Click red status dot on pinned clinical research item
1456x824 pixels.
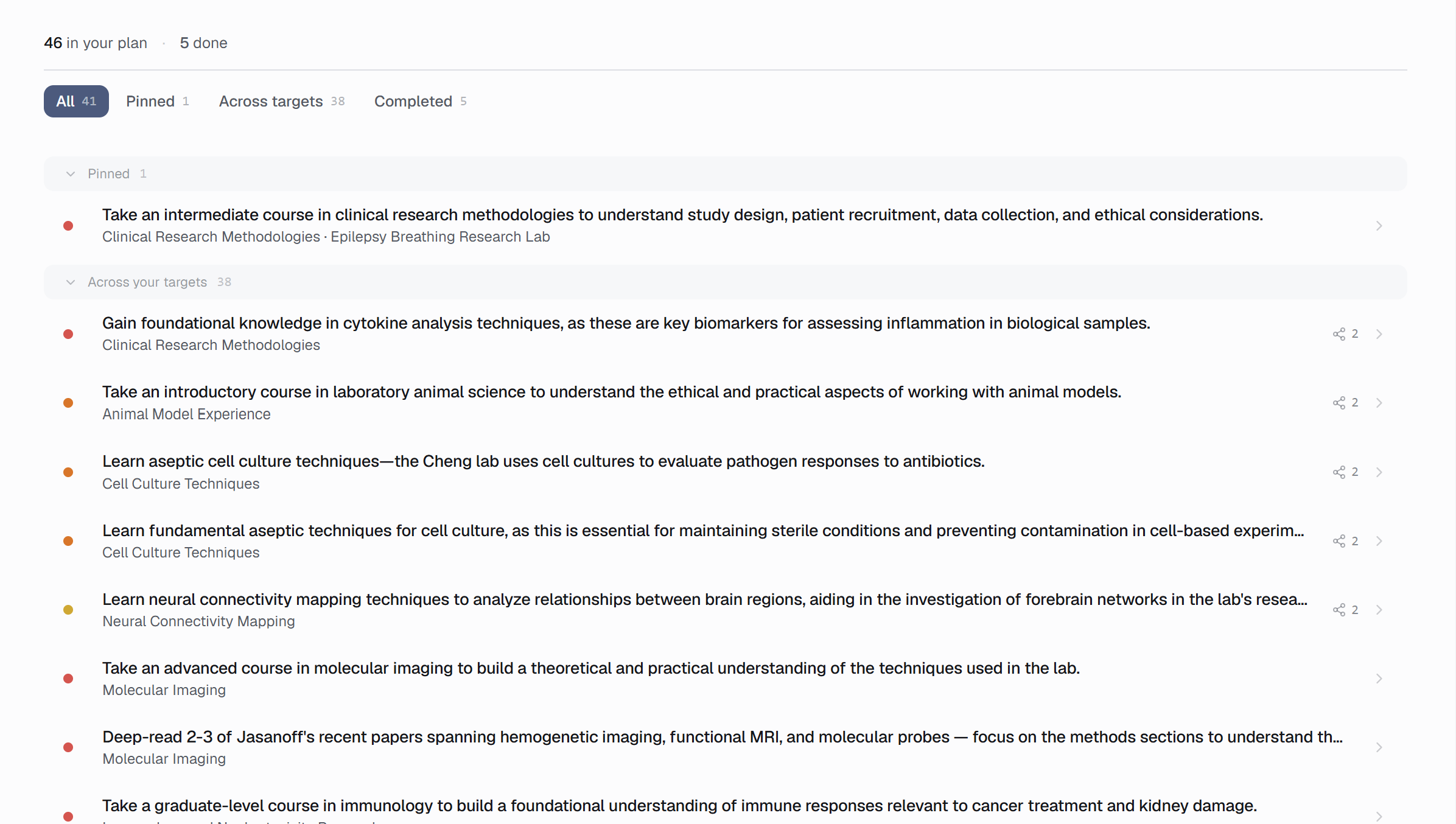[68, 226]
